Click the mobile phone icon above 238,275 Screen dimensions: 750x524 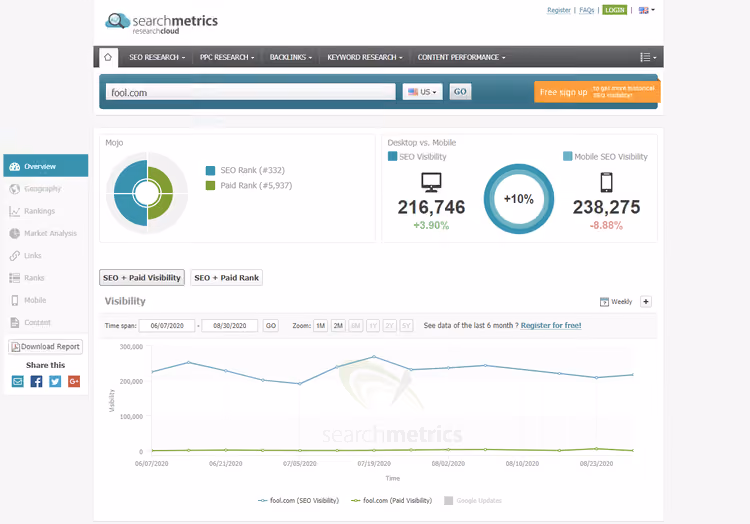click(607, 182)
